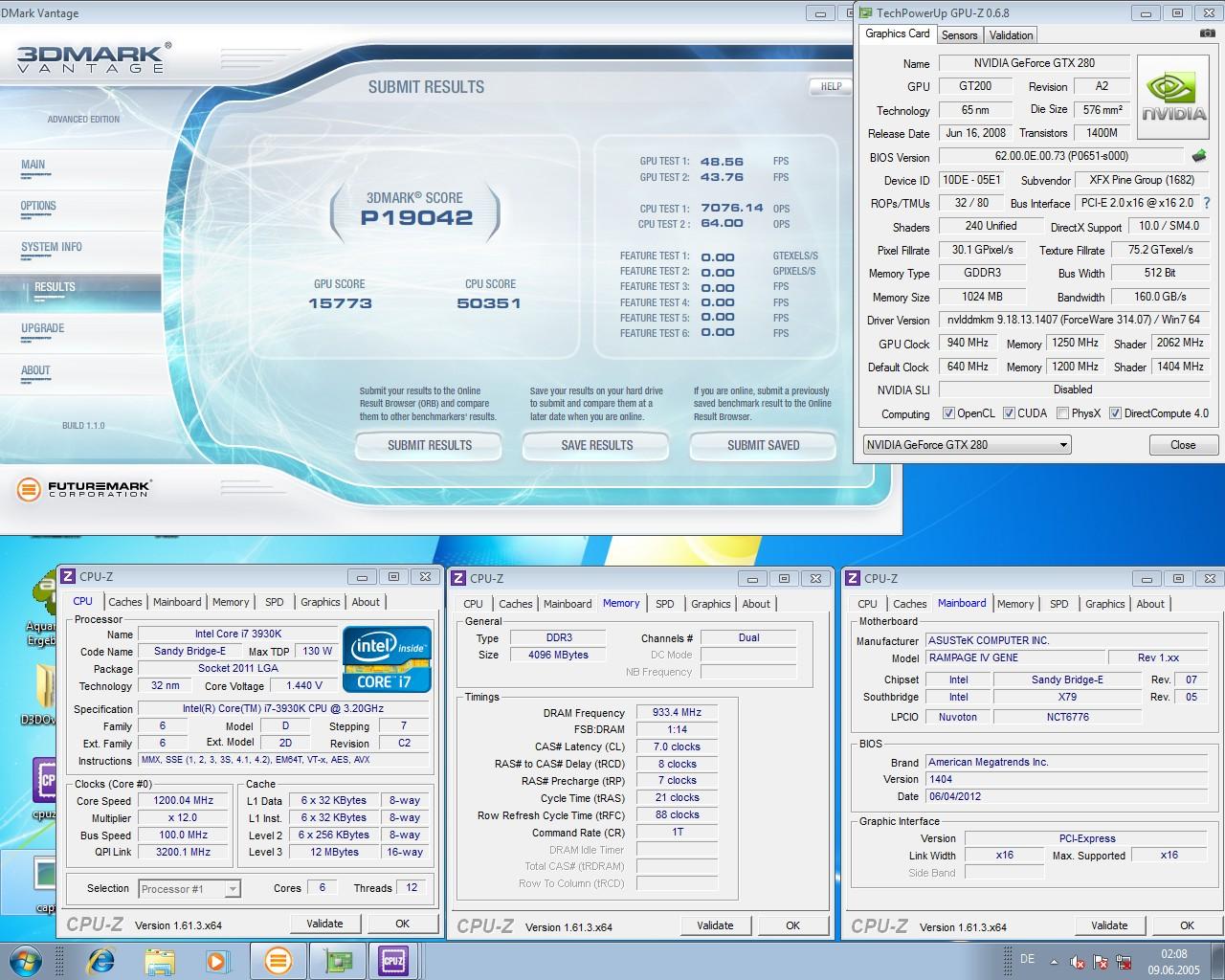This screenshot has height=980, width=1225.
Task: Switch to Validation tab in GPU-Z
Action: 1011,35
